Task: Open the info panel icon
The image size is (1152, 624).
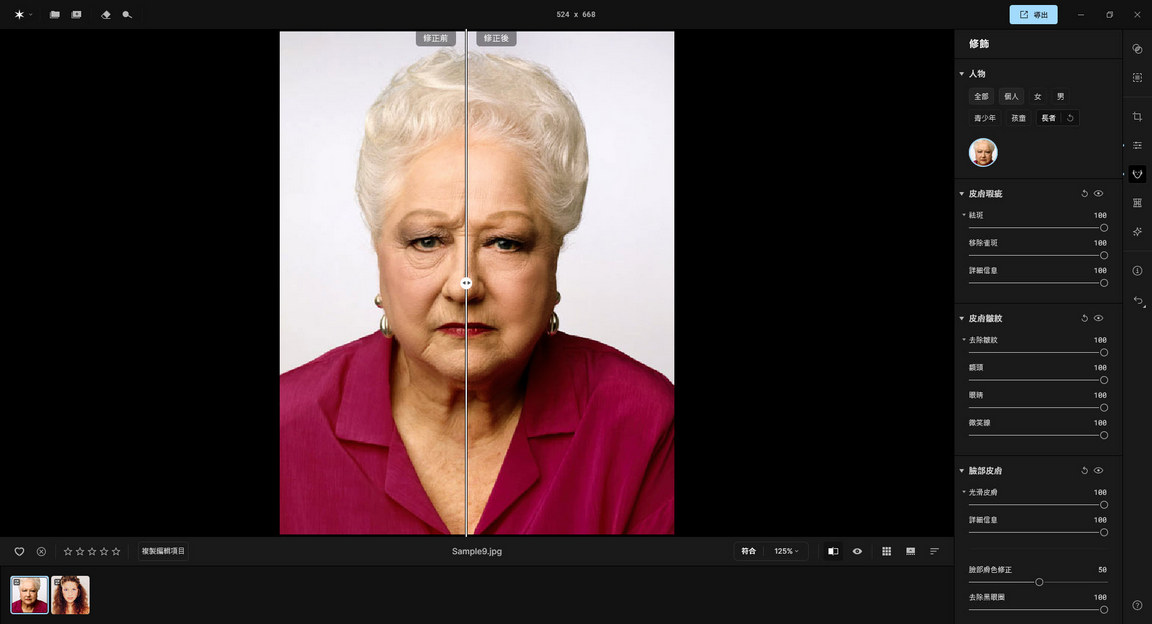Action: click(x=1137, y=271)
